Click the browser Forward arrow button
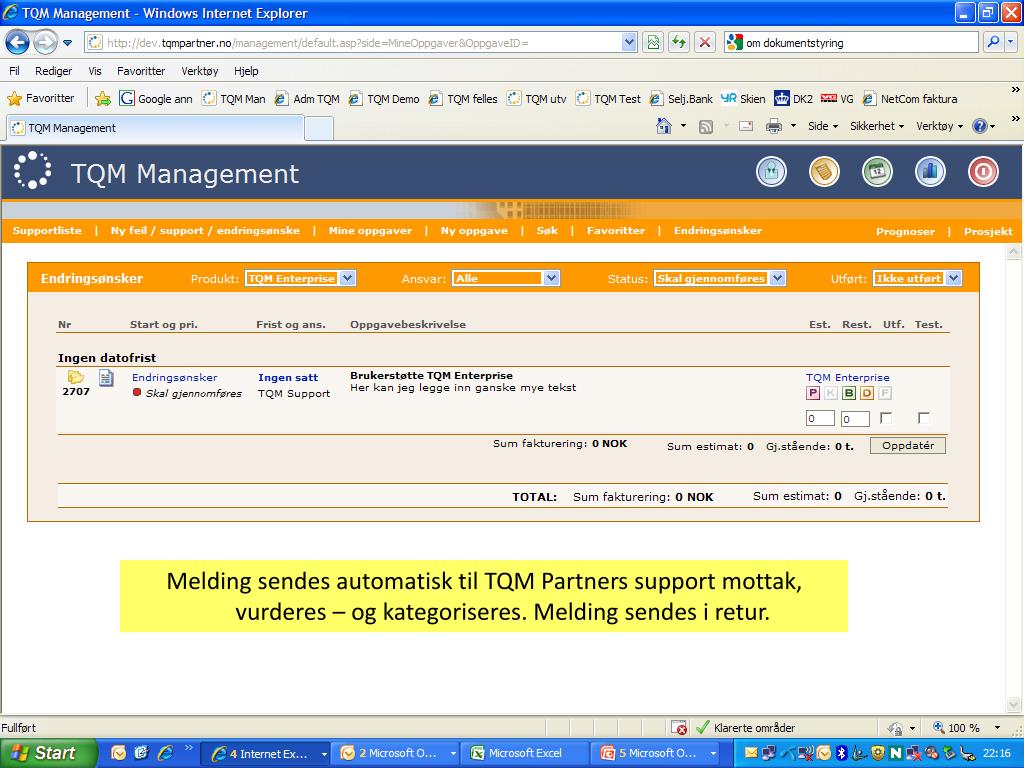 coord(45,43)
